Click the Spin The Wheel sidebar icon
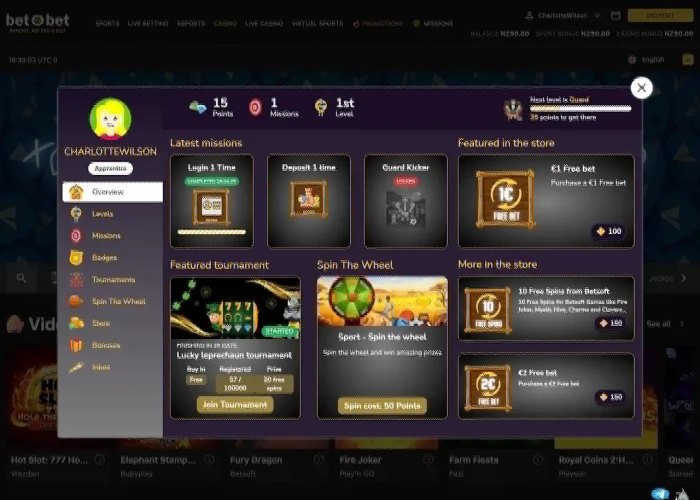The width and height of the screenshot is (700, 500). (x=75, y=301)
